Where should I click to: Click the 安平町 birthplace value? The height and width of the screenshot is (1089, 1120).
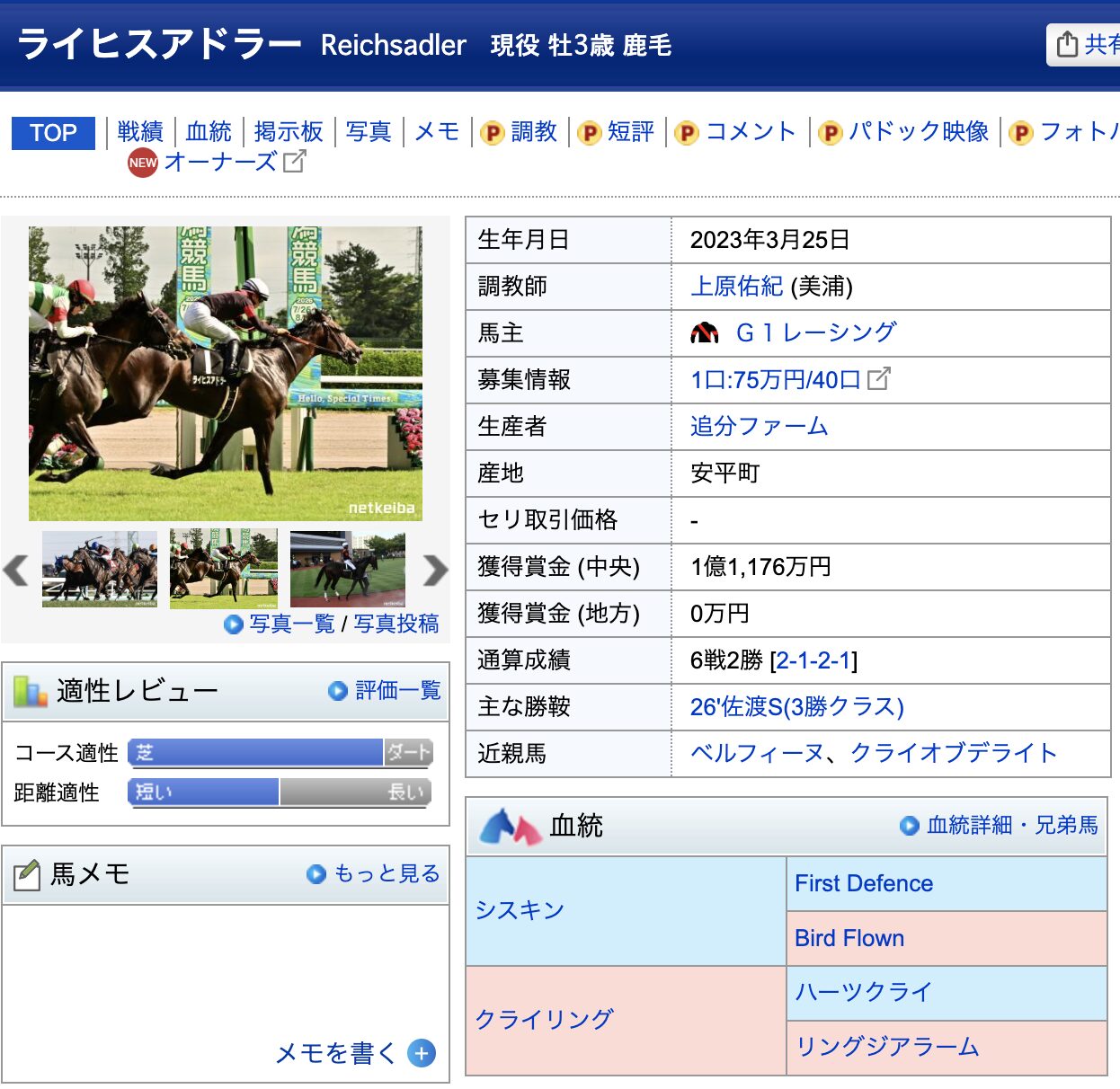725,473
